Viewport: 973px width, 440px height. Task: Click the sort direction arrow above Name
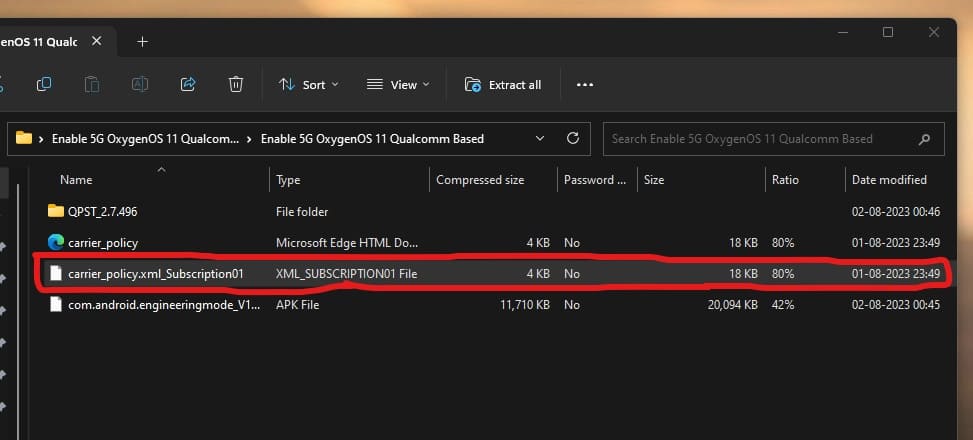pos(161,169)
